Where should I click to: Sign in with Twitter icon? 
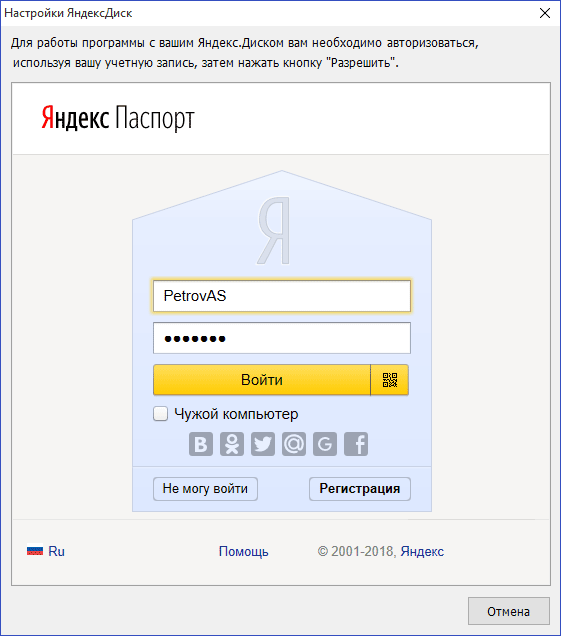pyautogui.click(x=263, y=444)
